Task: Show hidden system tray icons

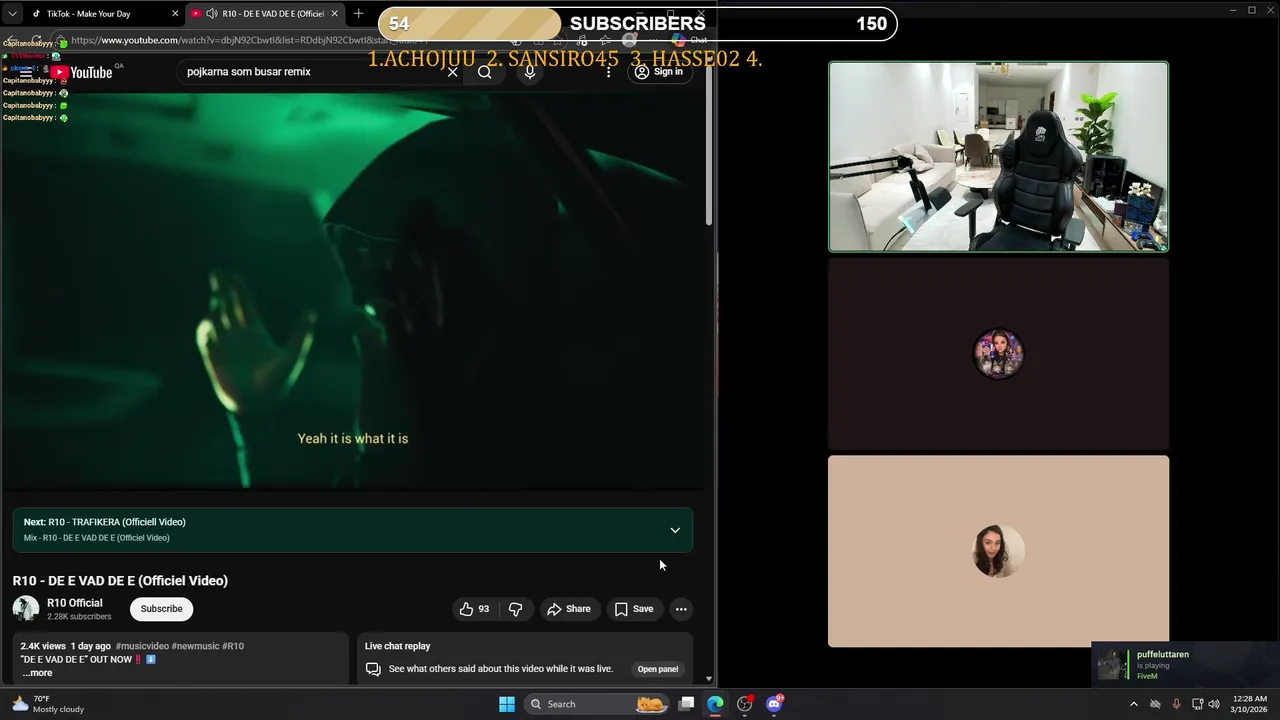Action: tap(1133, 704)
